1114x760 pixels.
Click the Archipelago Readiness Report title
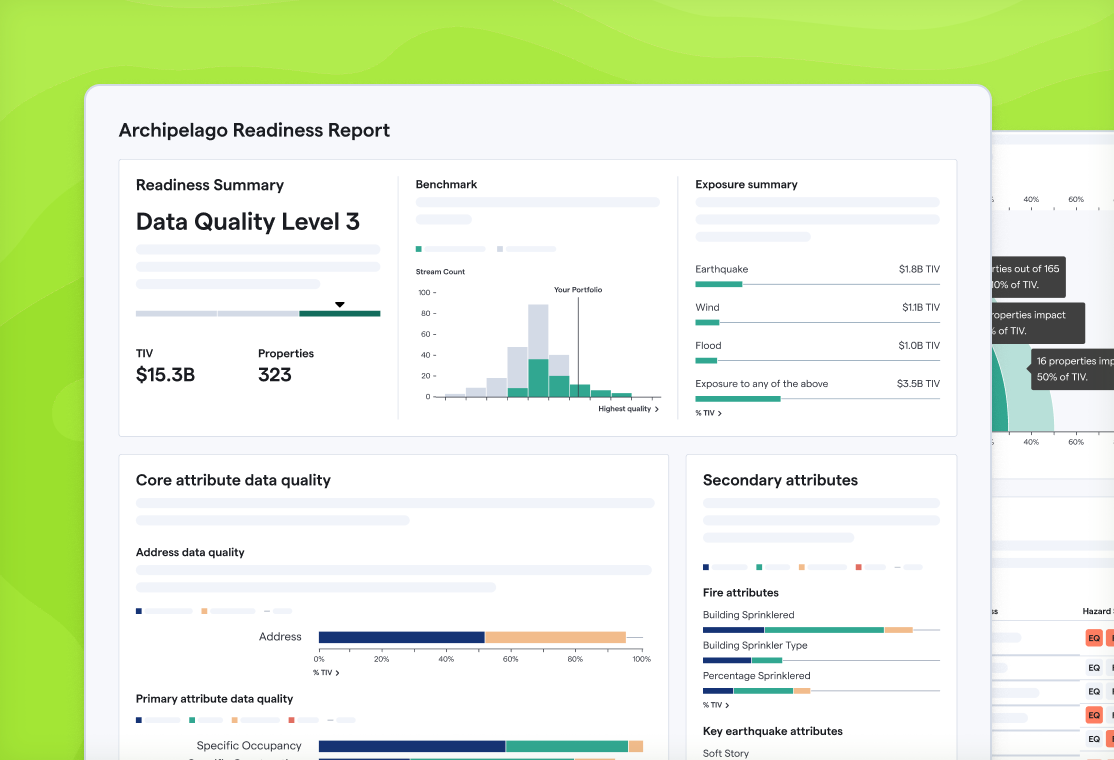(x=254, y=130)
